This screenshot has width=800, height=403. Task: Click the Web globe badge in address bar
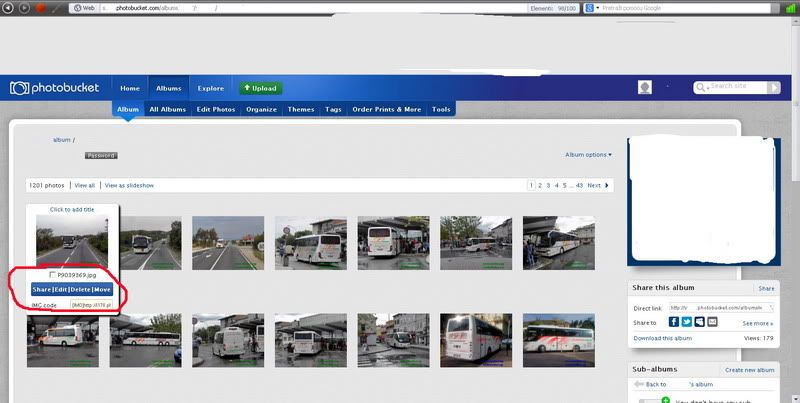(x=84, y=8)
